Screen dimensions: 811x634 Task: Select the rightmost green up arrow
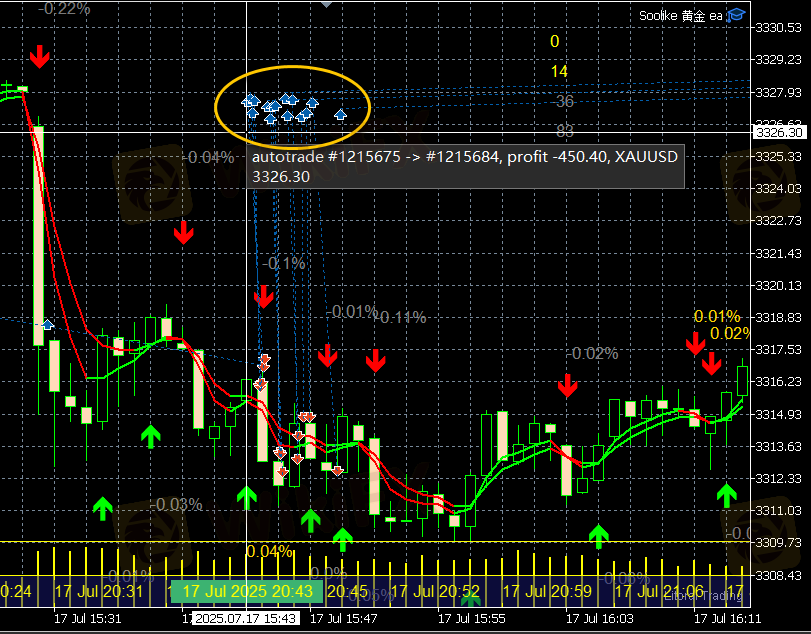(x=727, y=495)
